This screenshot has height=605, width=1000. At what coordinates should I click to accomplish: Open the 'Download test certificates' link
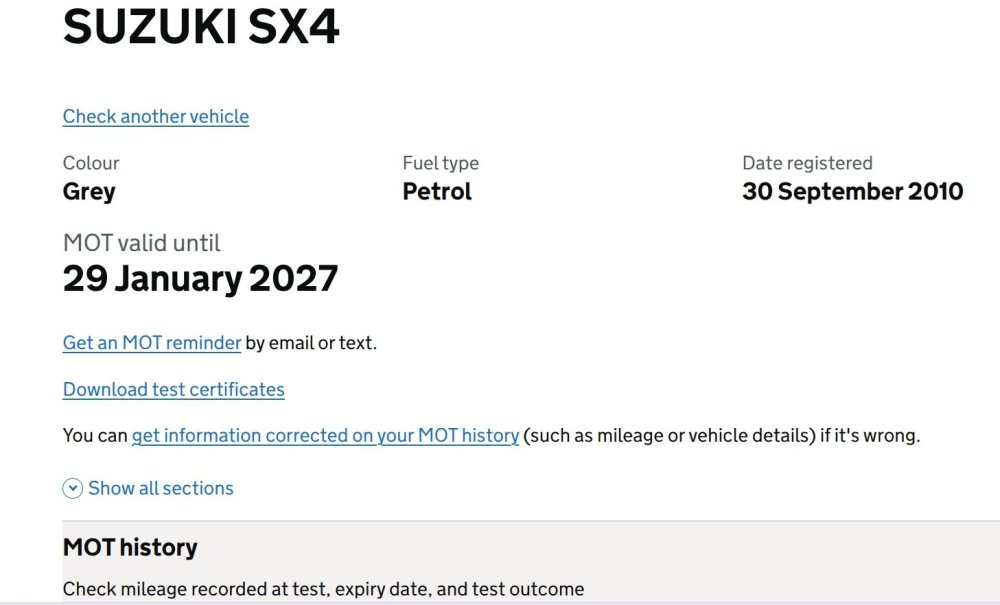click(173, 390)
